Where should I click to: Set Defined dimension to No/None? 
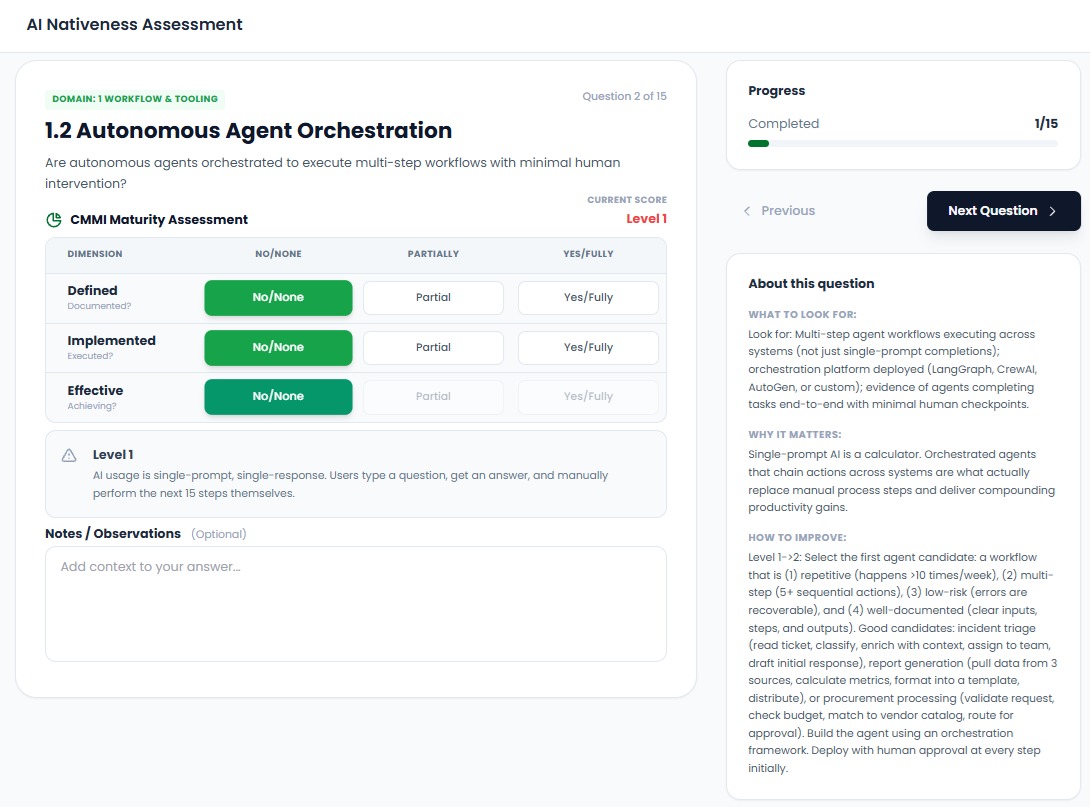(x=278, y=297)
